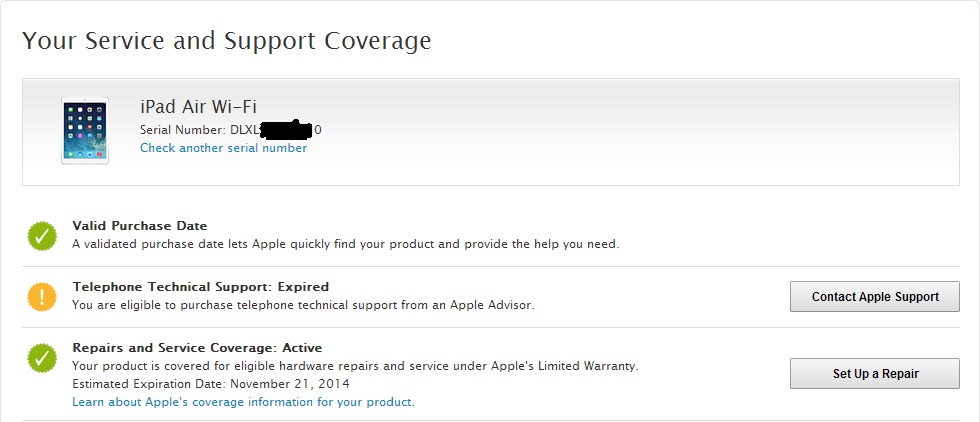
Task: Open Learn about Apple's coverage information link
Action: (x=243, y=401)
